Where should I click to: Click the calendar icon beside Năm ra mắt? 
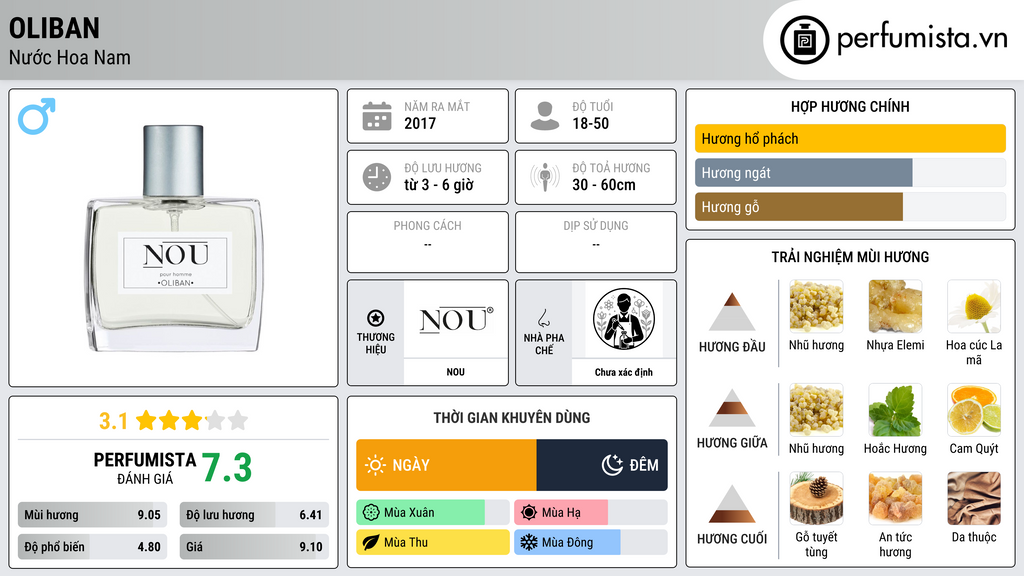[377, 116]
